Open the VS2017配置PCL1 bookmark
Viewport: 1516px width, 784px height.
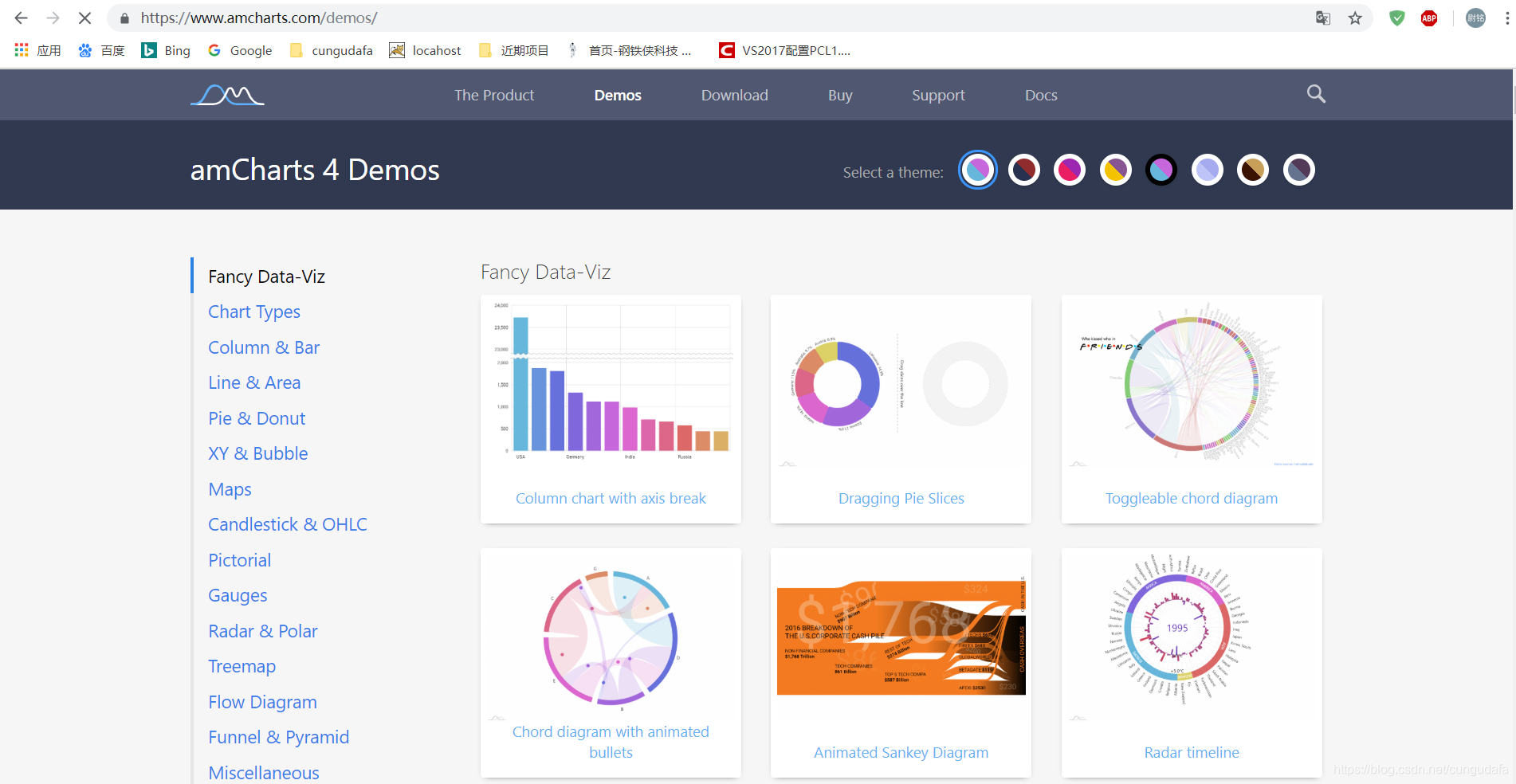784,50
